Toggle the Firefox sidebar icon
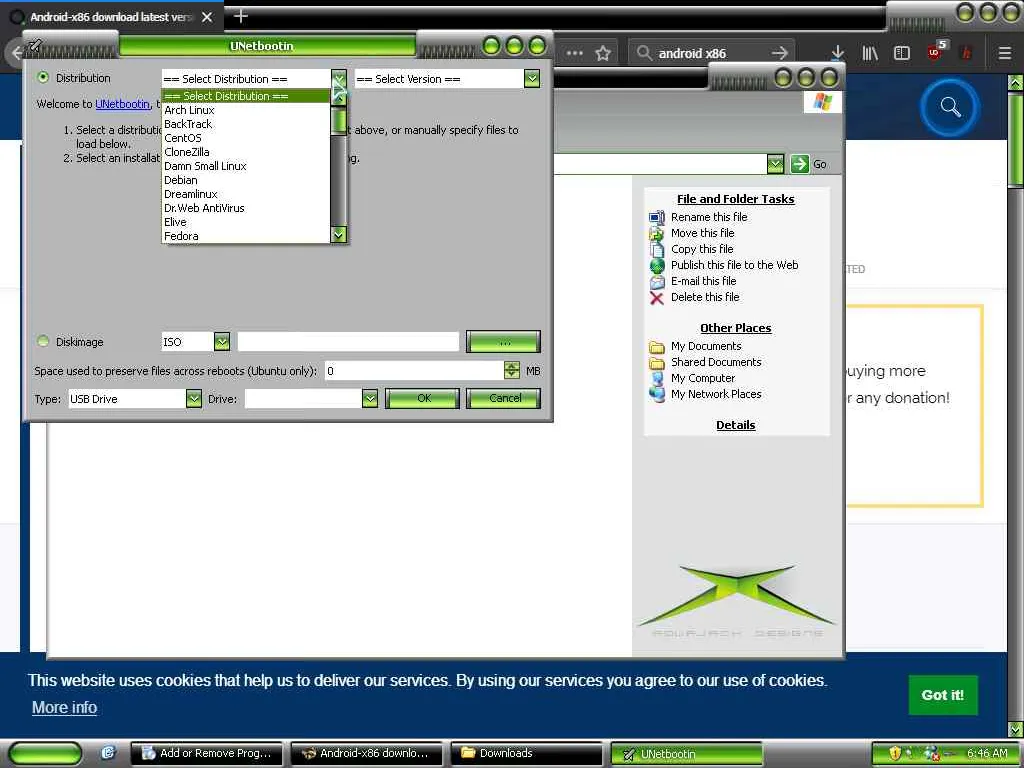 901,53
